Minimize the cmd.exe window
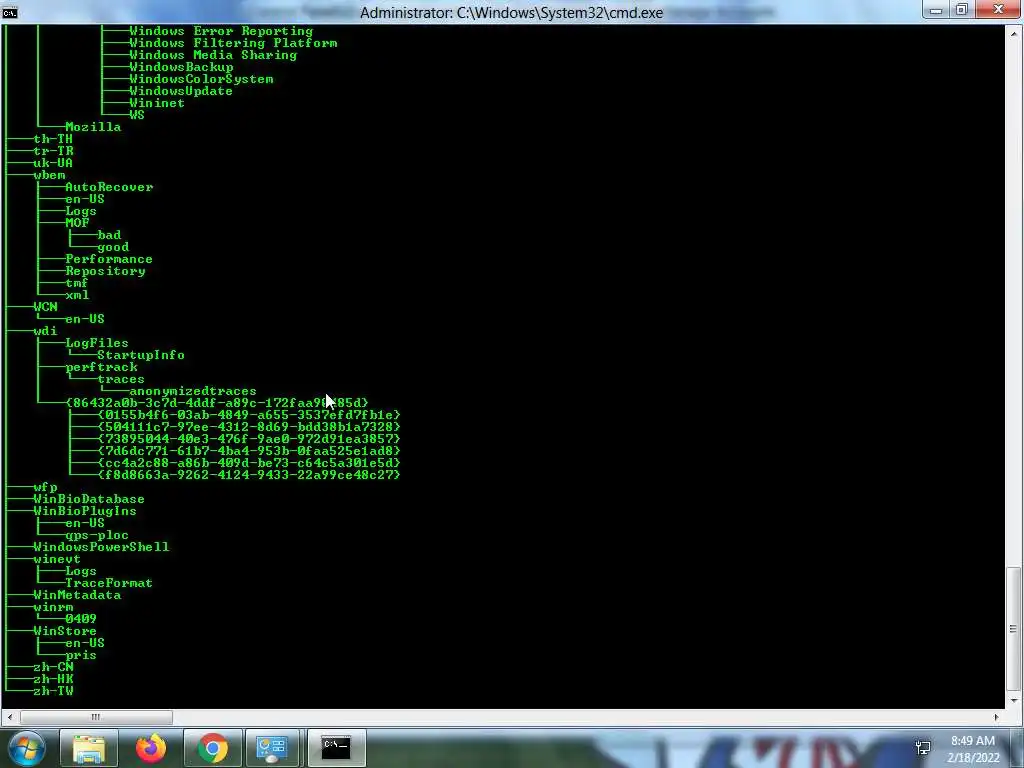The height and width of the screenshot is (768, 1024). [936, 10]
